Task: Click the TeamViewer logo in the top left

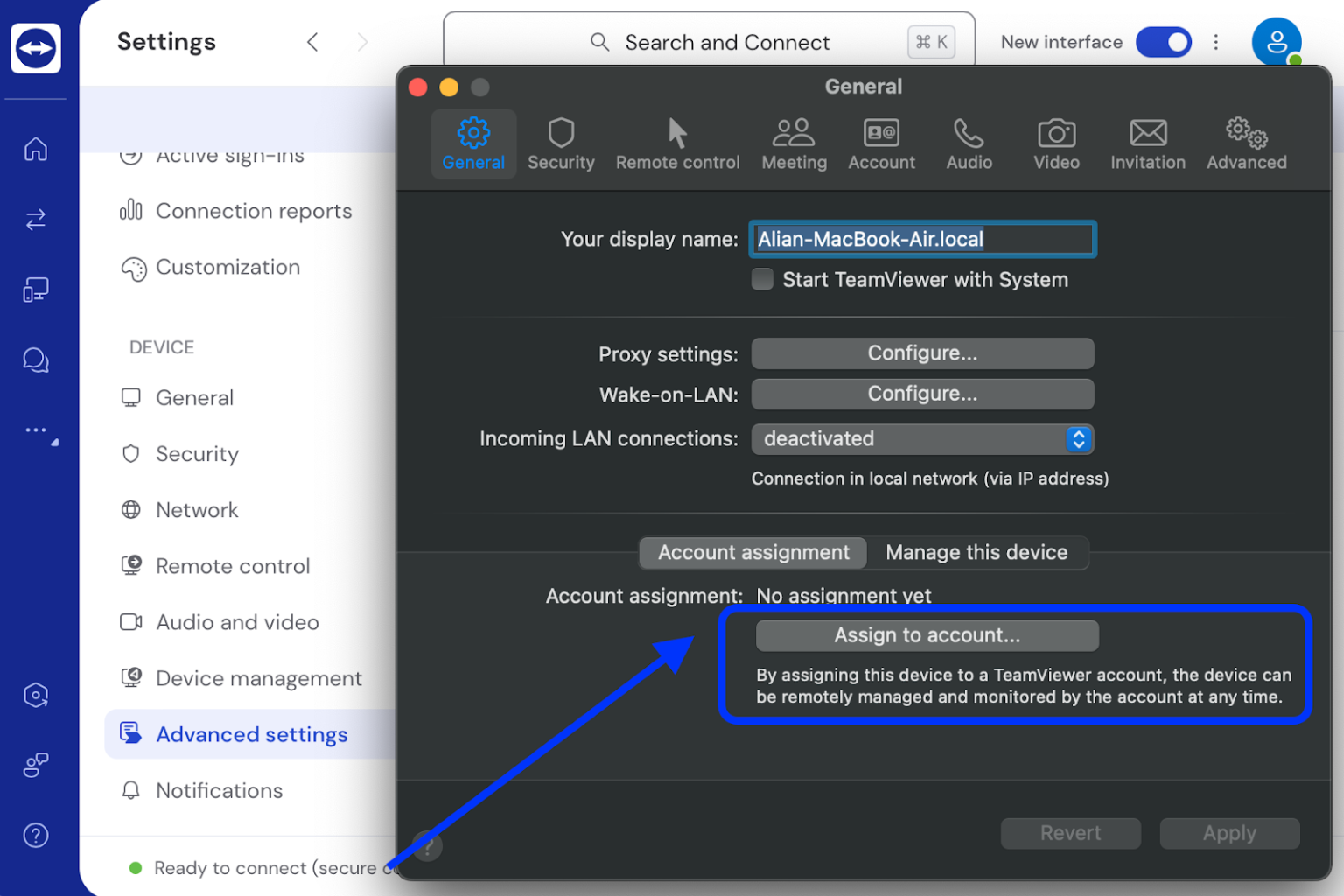Action: 36,48
